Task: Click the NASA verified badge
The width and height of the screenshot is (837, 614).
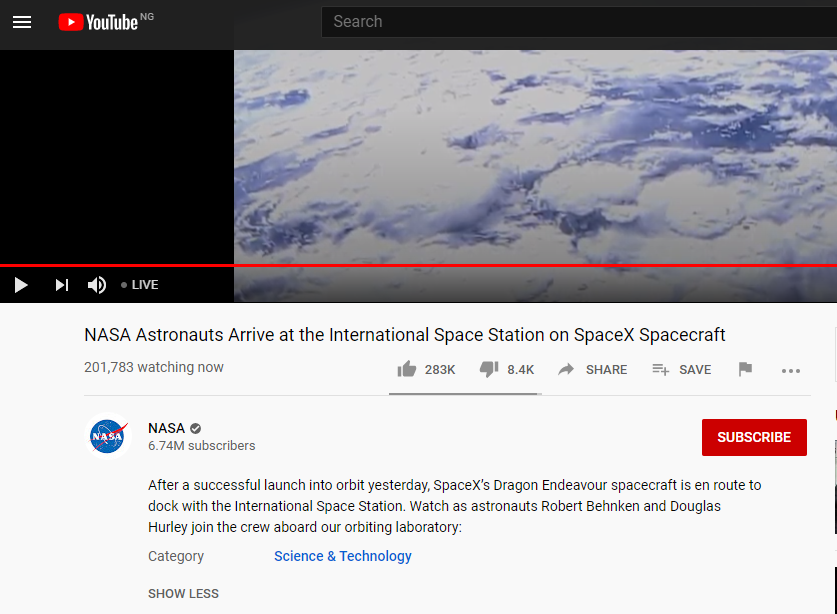Action: click(x=195, y=428)
